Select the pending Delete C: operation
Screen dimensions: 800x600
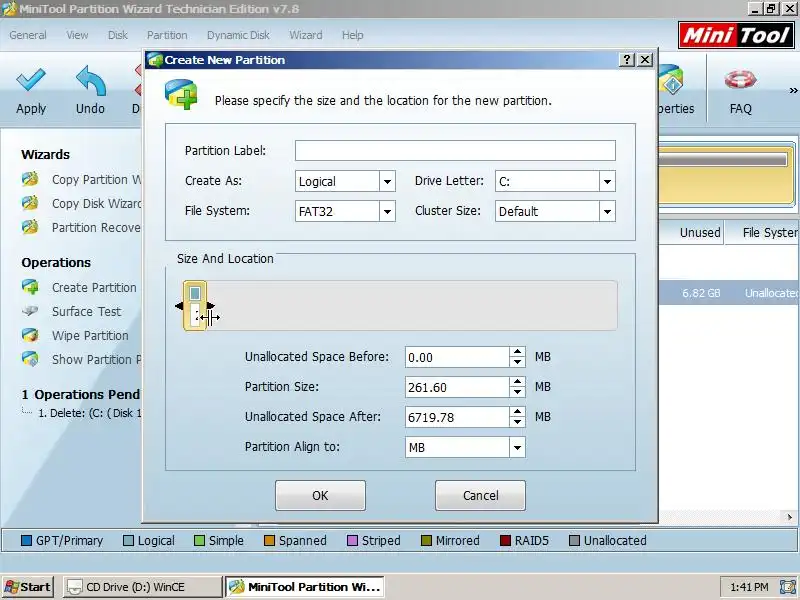(x=89, y=413)
